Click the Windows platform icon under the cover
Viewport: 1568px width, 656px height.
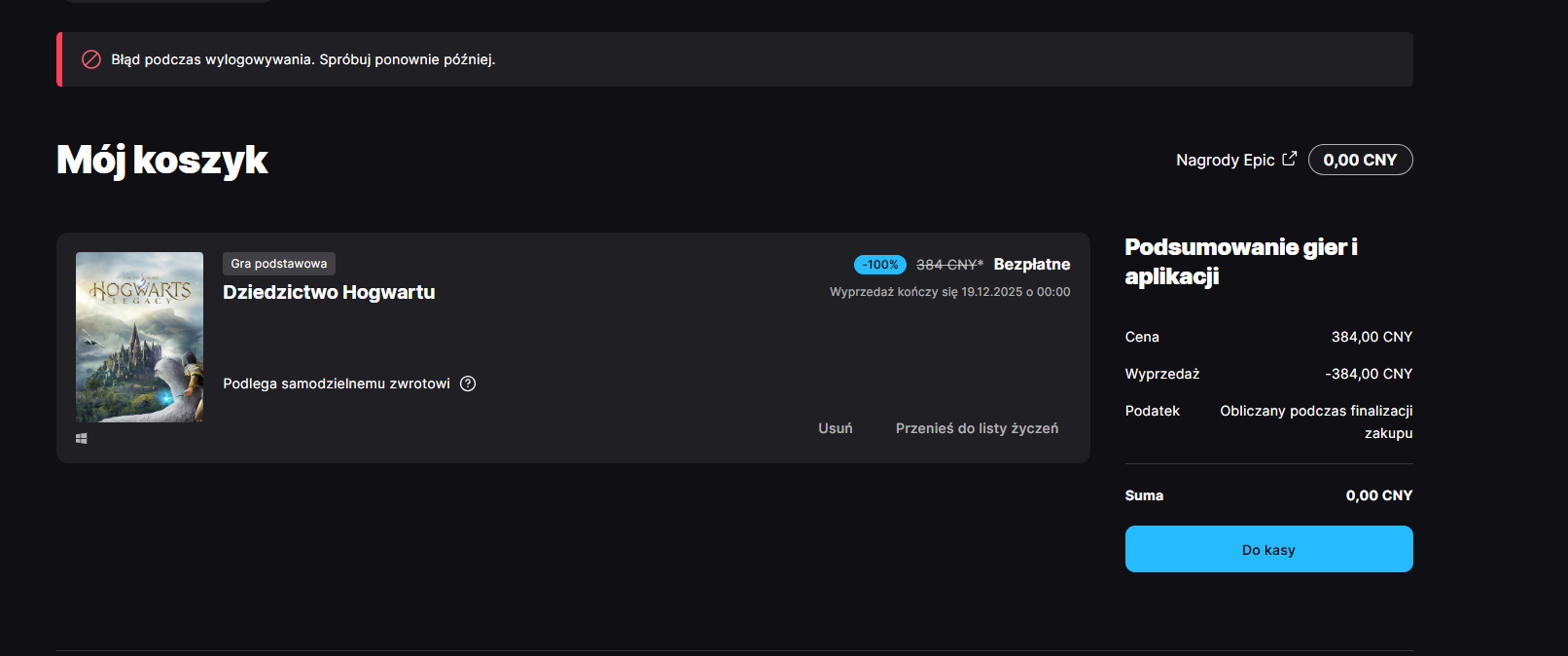[82, 439]
